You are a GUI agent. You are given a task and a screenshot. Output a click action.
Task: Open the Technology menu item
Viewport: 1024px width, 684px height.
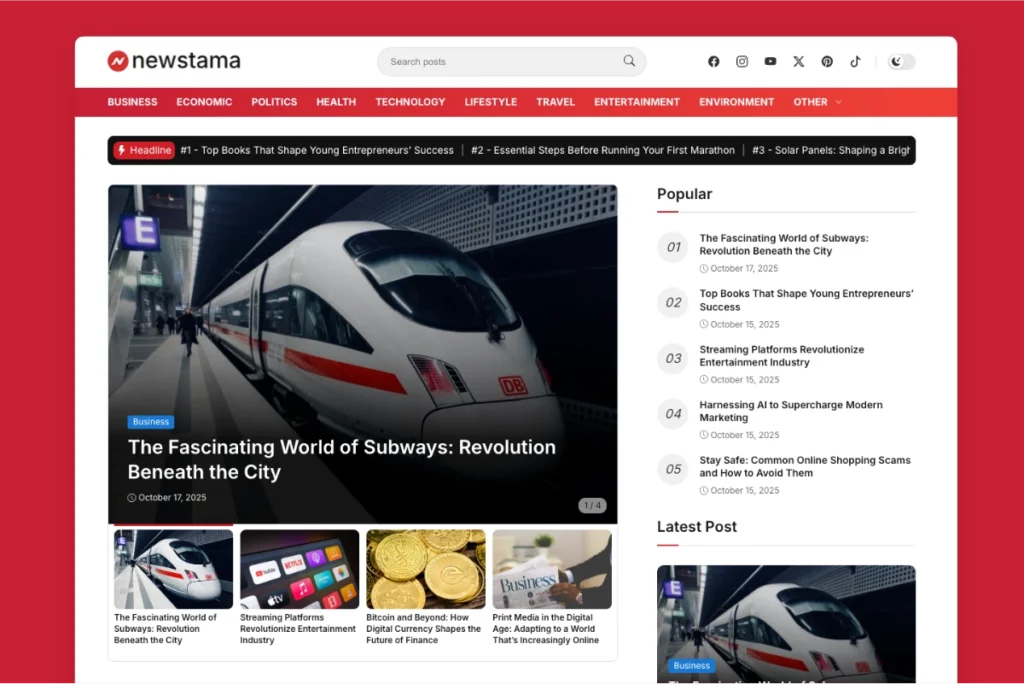tap(410, 102)
